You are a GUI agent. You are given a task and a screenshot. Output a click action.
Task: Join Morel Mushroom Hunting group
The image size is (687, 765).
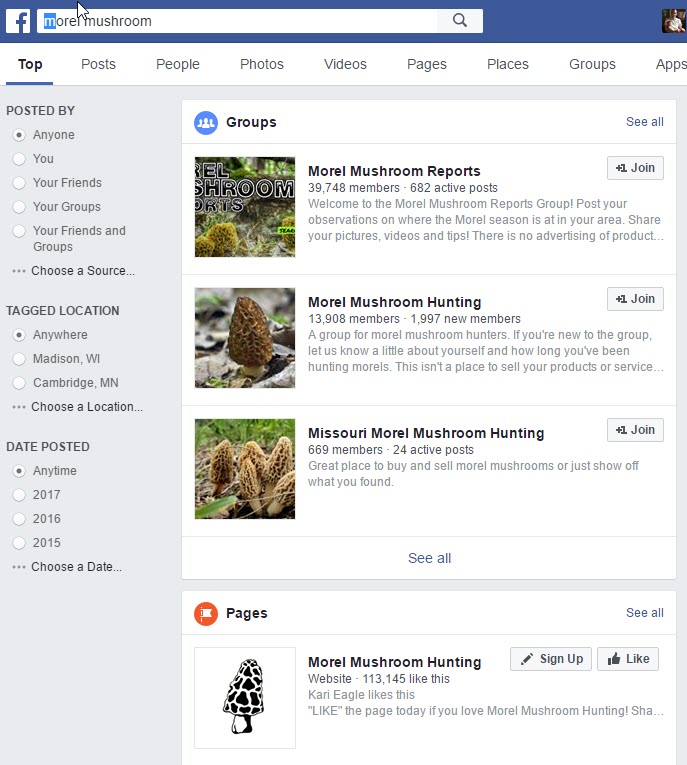[635, 299]
